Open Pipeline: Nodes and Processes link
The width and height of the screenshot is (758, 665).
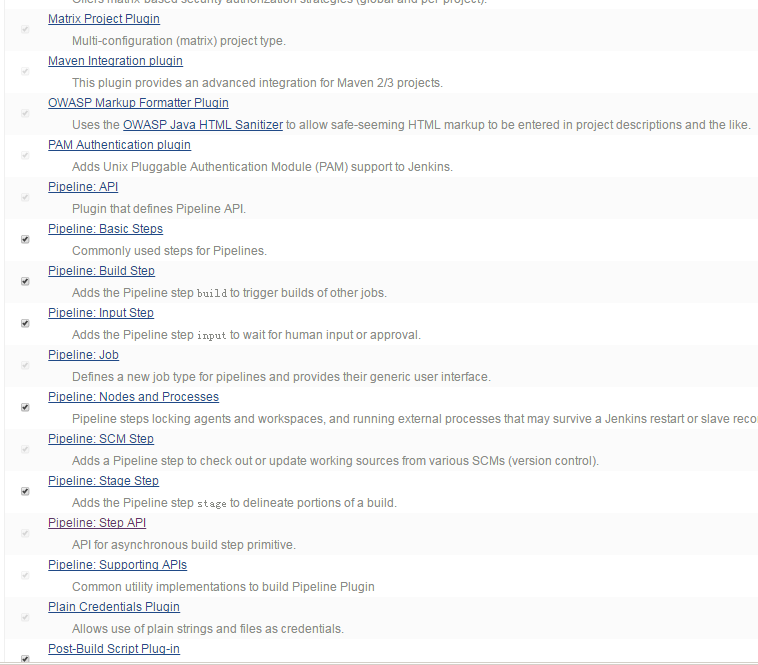133,397
